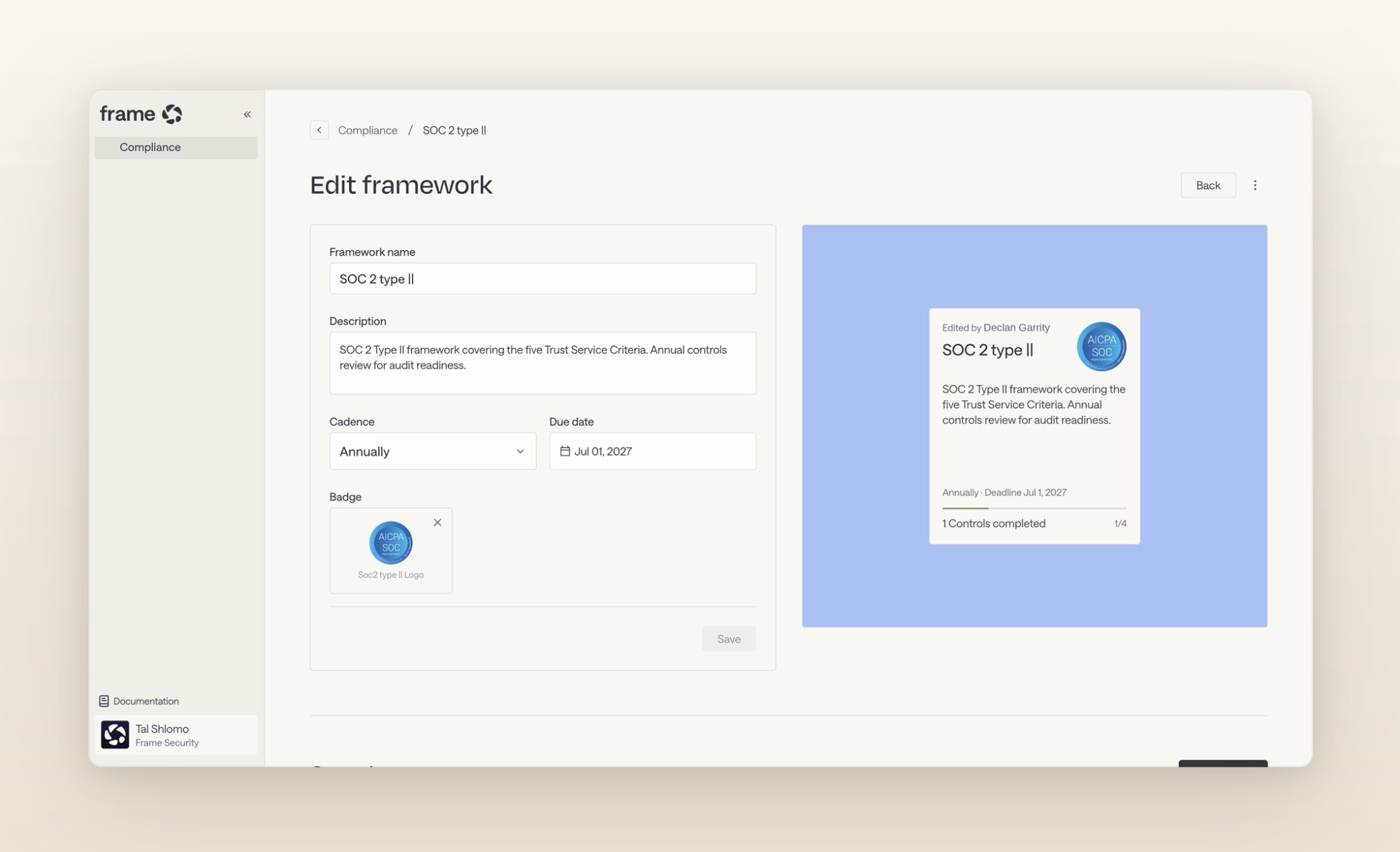
Task: Open the Tal Shlomo account menu
Action: [176, 735]
